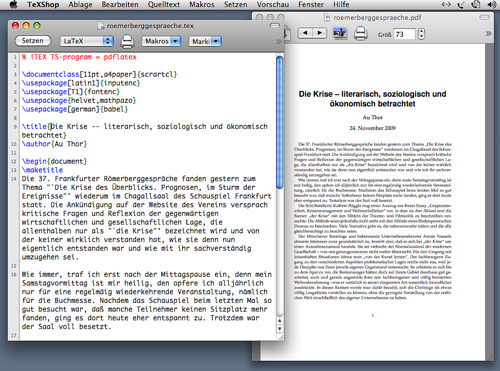Click the picture icon in PDF toolbar
This screenshot has width=500, height=371.
coord(340,33)
